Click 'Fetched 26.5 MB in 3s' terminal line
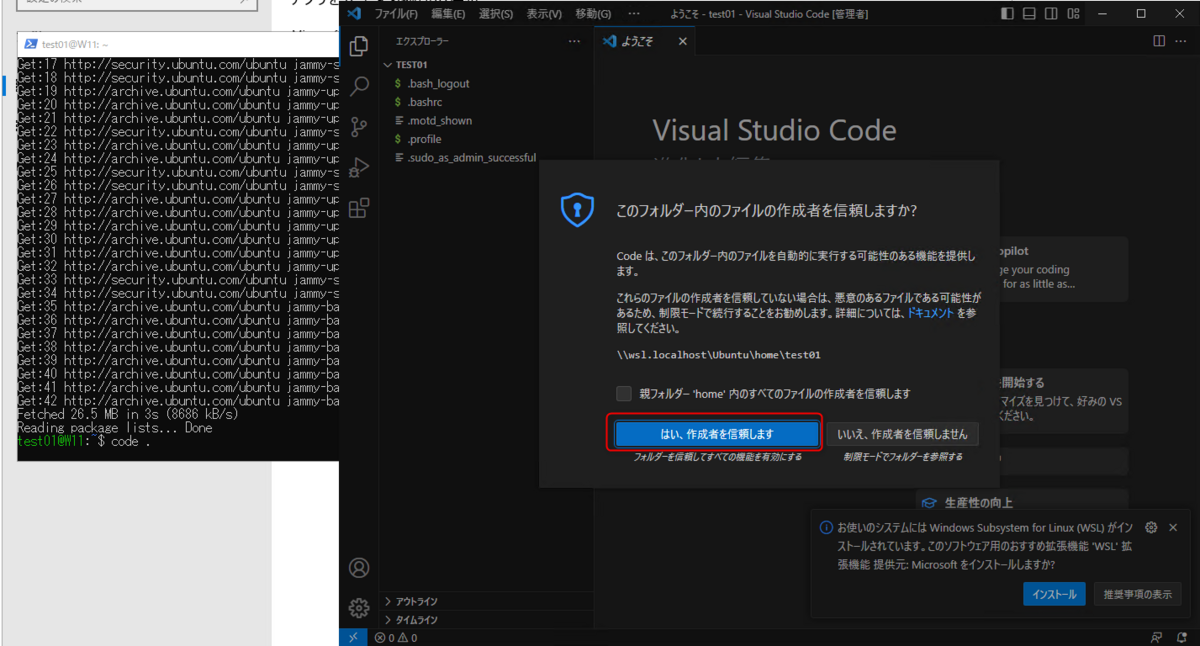The height and width of the screenshot is (646, 1200). (128, 414)
